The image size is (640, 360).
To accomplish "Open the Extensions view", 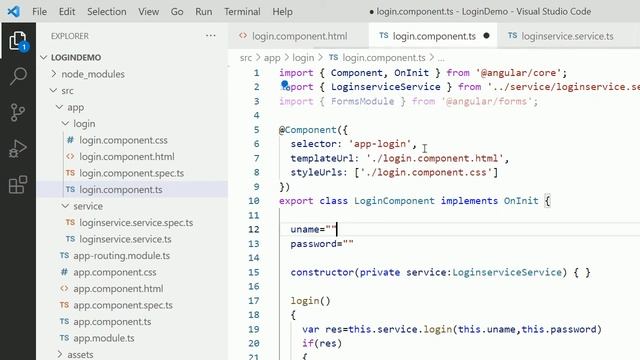I will point(18,184).
